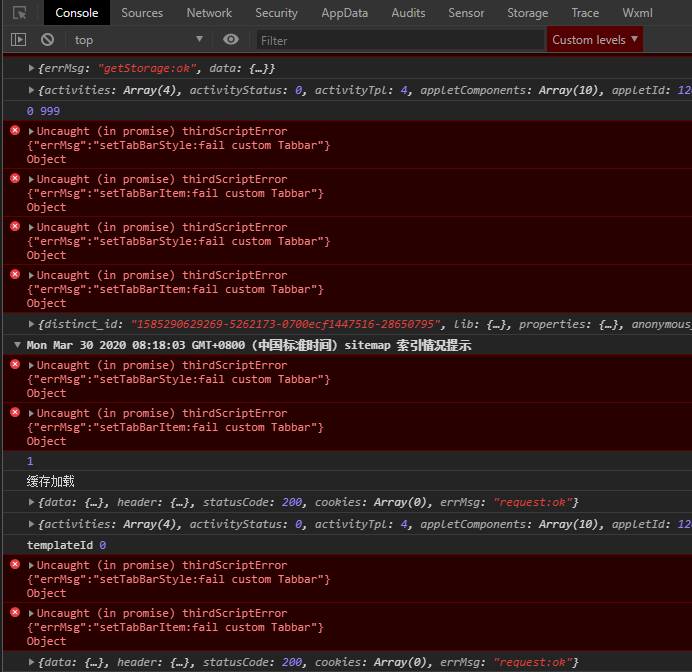Select the 'templateId 0' log line
Viewport: 692px width, 672px height.
point(66,545)
